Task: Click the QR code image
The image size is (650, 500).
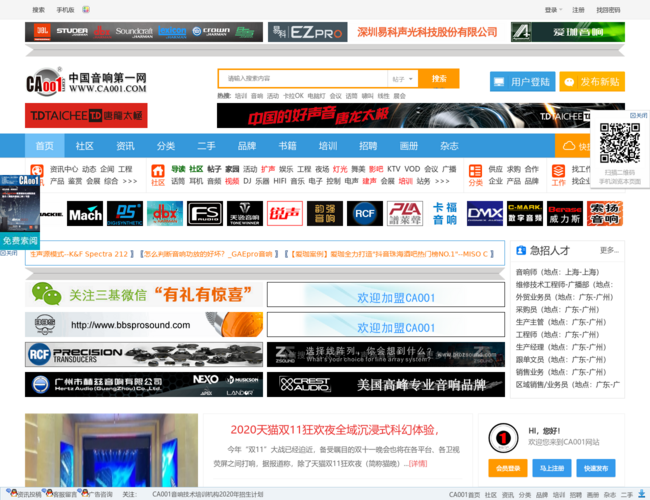Action: pos(620,143)
